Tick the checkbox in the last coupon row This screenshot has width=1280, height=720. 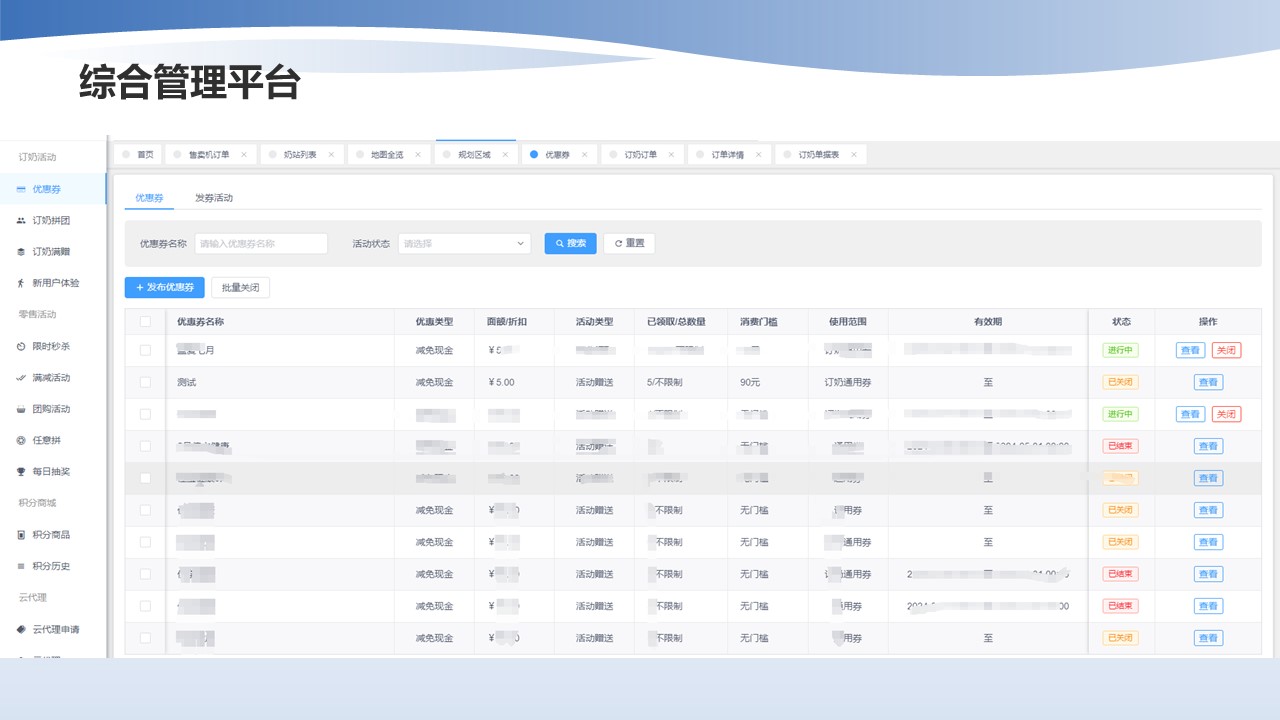145,638
